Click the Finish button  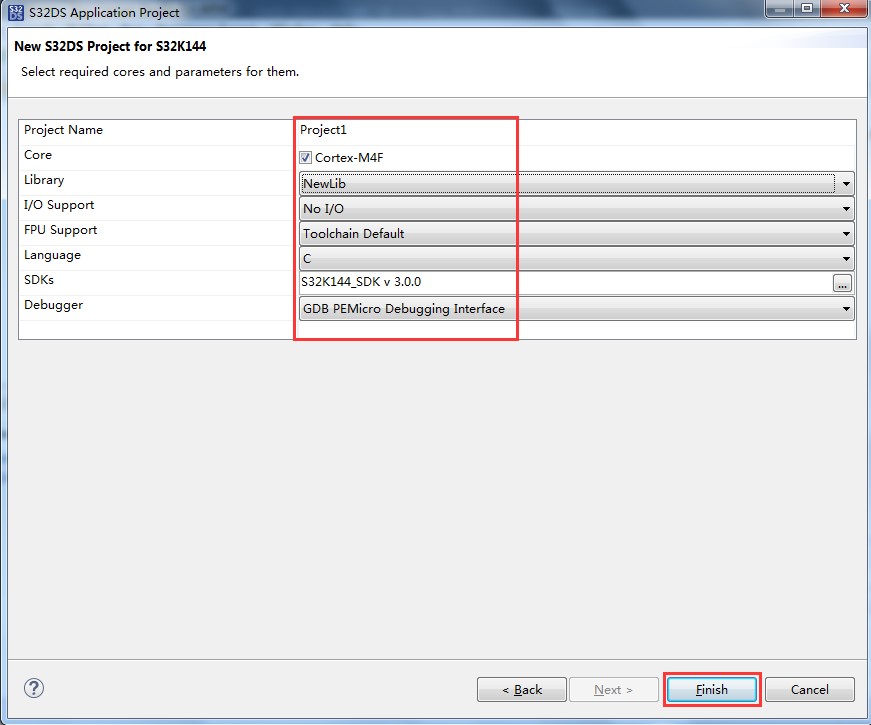(x=712, y=689)
